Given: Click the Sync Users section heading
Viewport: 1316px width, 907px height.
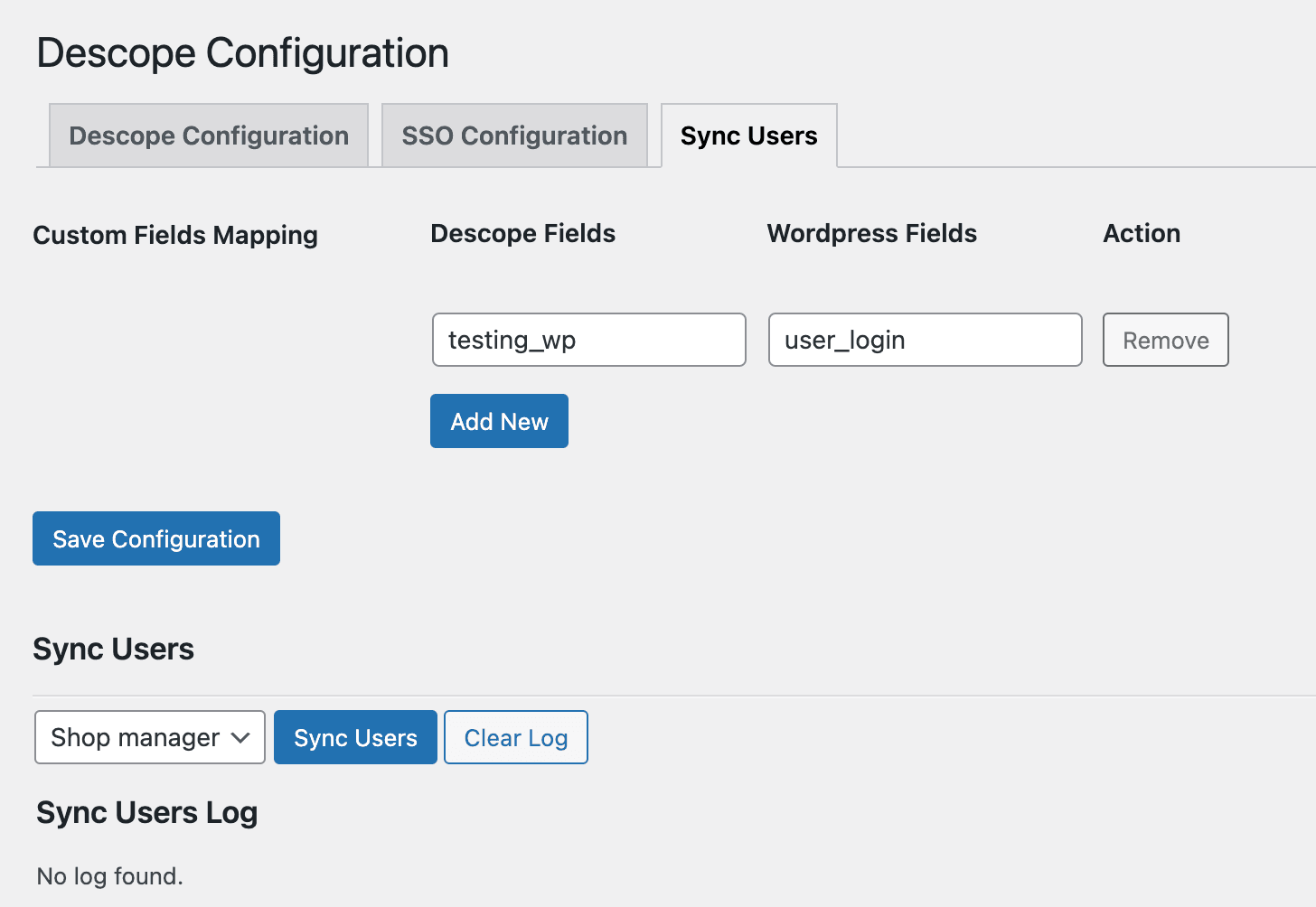Looking at the screenshot, I should [113, 649].
